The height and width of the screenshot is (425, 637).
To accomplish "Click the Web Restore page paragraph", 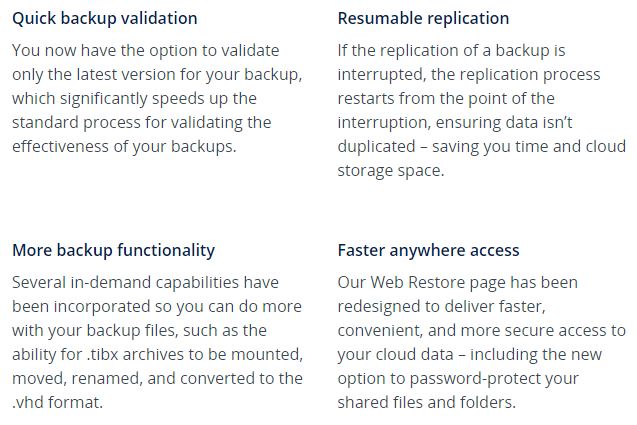I will (x=482, y=342).
